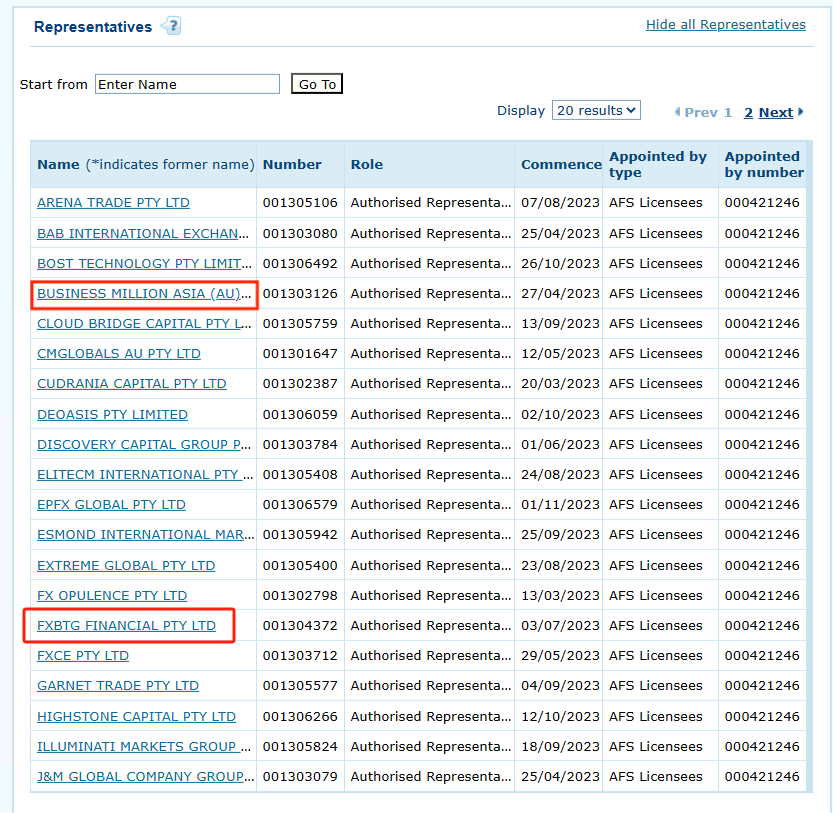This screenshot has width=833, height=813.
Task: Click the Prev page arrow icon
Action: (x=678, y=112)
